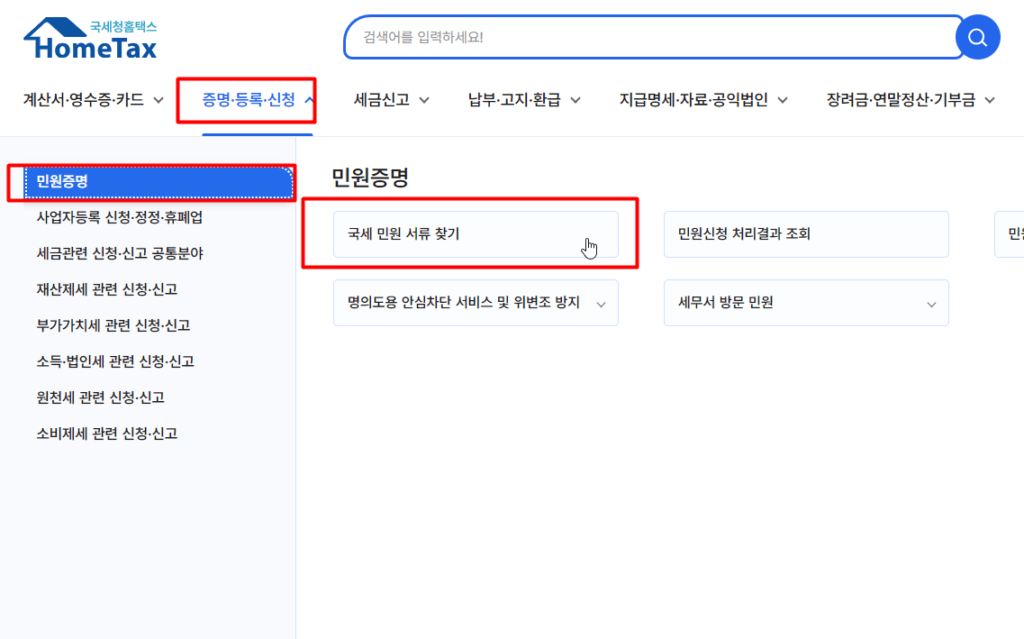This screenshot has height=639, width=1024.
Task: Open 민원신청 처리결과 조회 link
Action: [805, 235]
